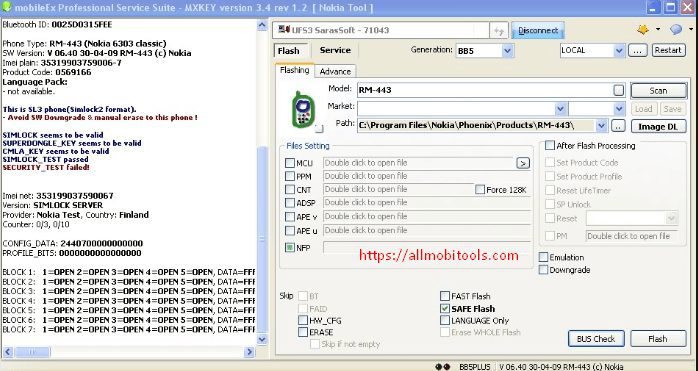This screenshot has width=698, height=371.
Task: Click the log horizontal scrollbar thumb
Action: click(x=32, y=352)
